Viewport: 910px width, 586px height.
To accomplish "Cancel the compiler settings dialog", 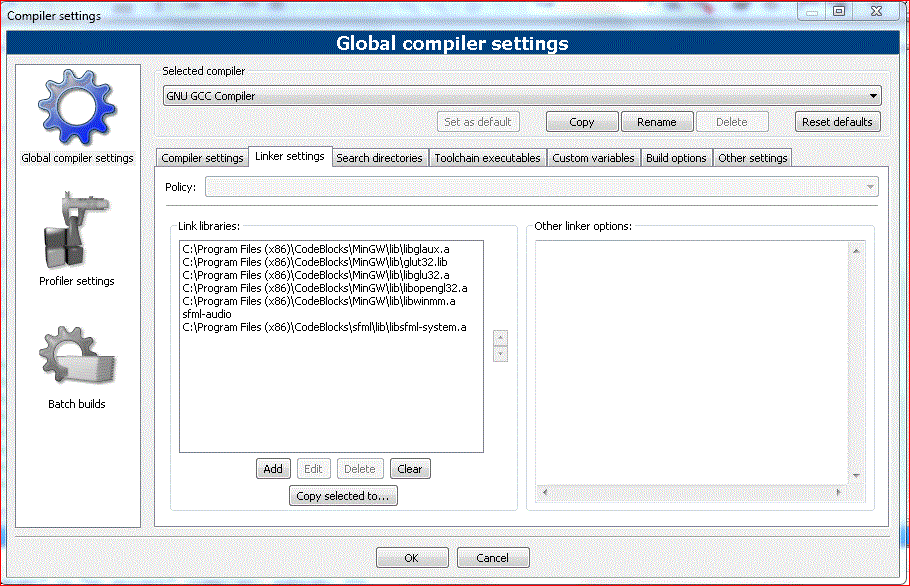I will (493, 558).
